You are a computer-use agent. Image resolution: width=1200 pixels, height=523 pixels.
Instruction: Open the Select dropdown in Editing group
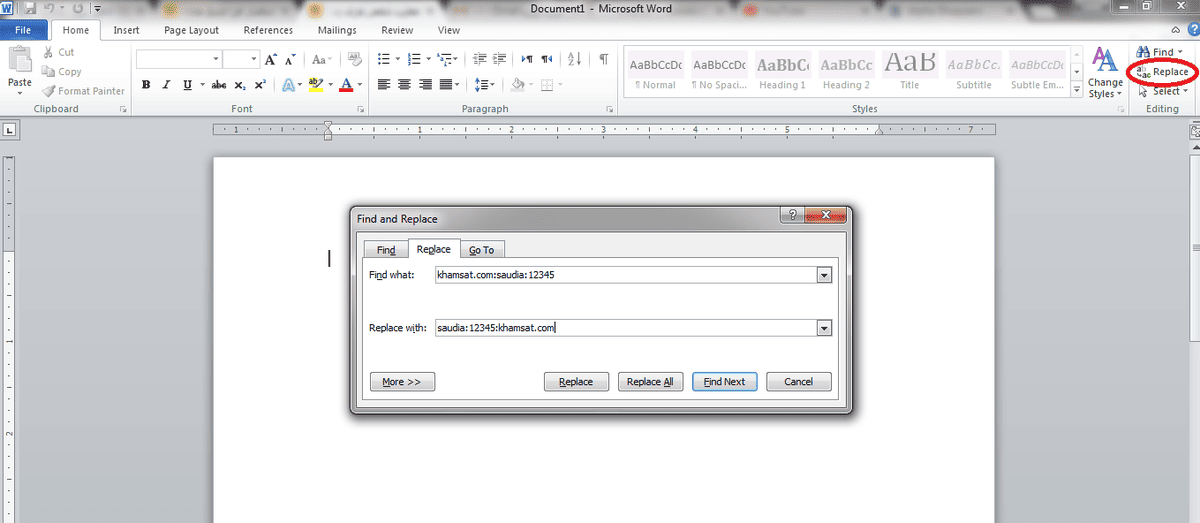pyautogui.click(x=1164, y=91)
